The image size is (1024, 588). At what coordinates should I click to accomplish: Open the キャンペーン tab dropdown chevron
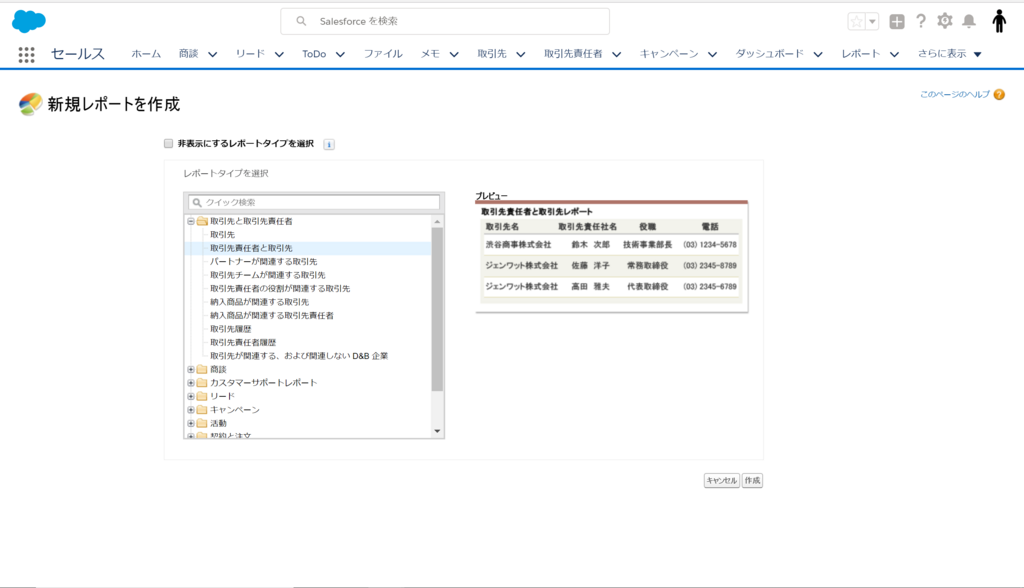712,54
